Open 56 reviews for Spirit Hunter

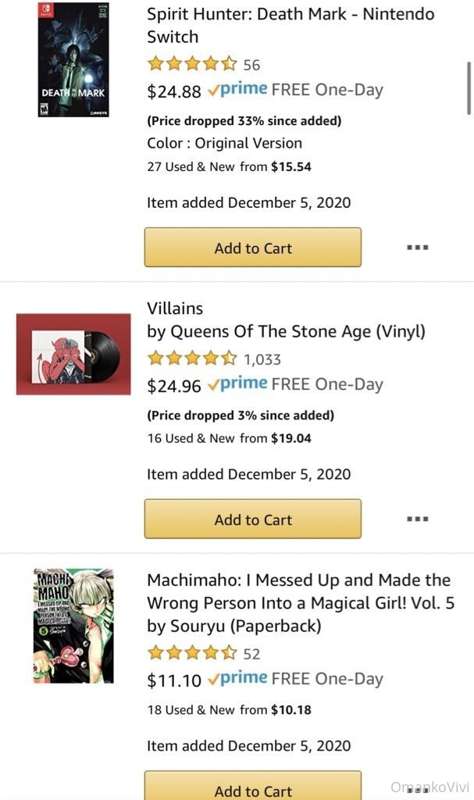pos(252,65)
